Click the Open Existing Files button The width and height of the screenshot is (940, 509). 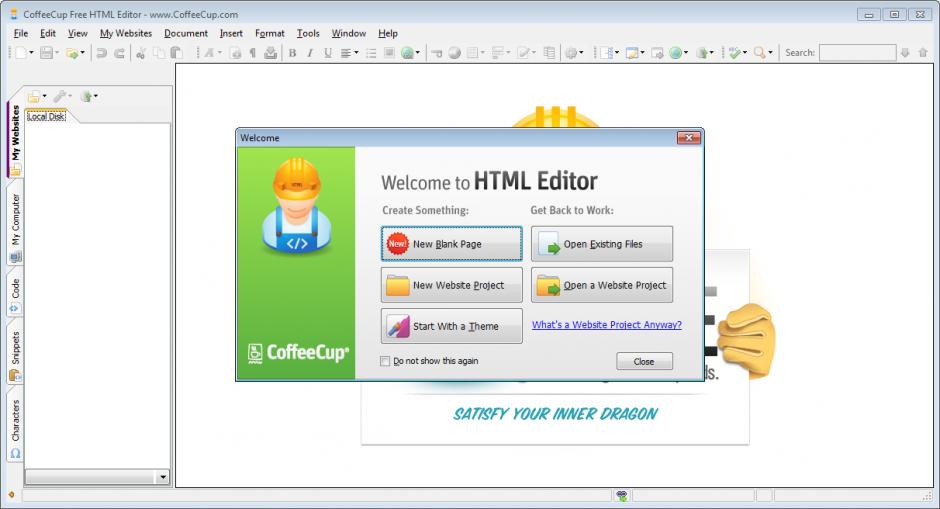point(602,243)
